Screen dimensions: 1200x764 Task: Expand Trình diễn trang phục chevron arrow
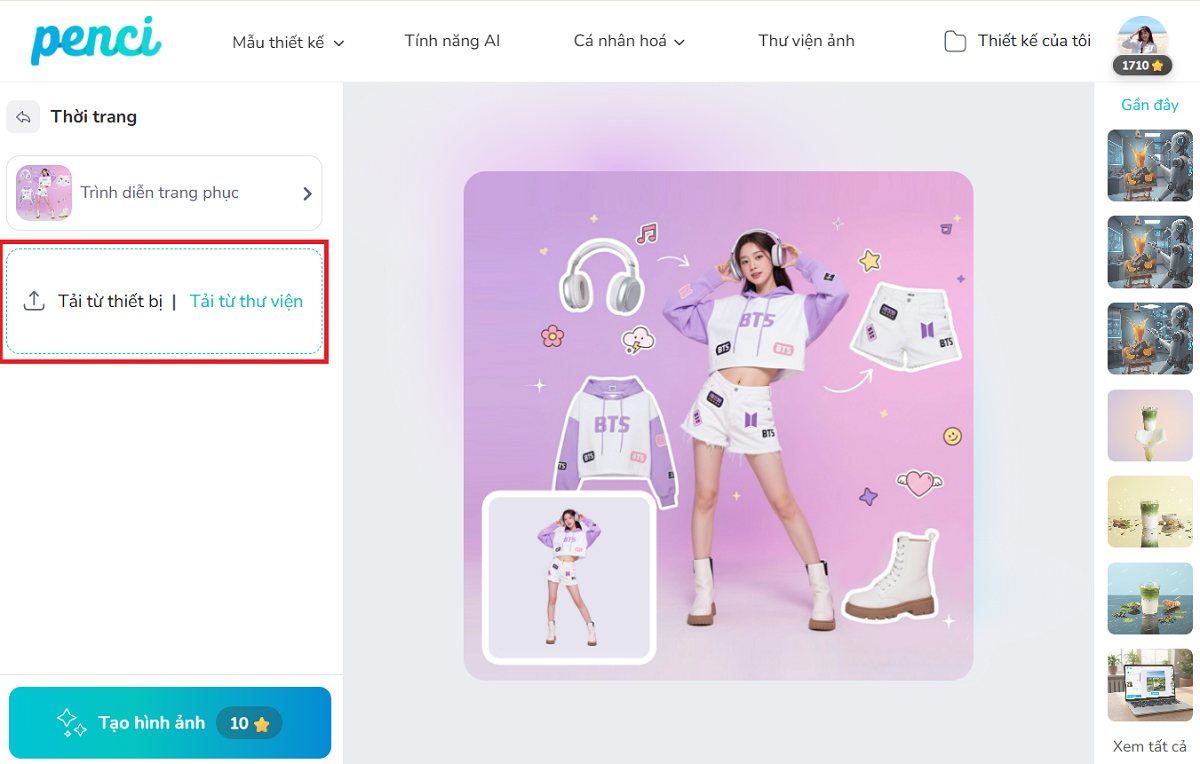pyautogui.click(x=307, y=194)
